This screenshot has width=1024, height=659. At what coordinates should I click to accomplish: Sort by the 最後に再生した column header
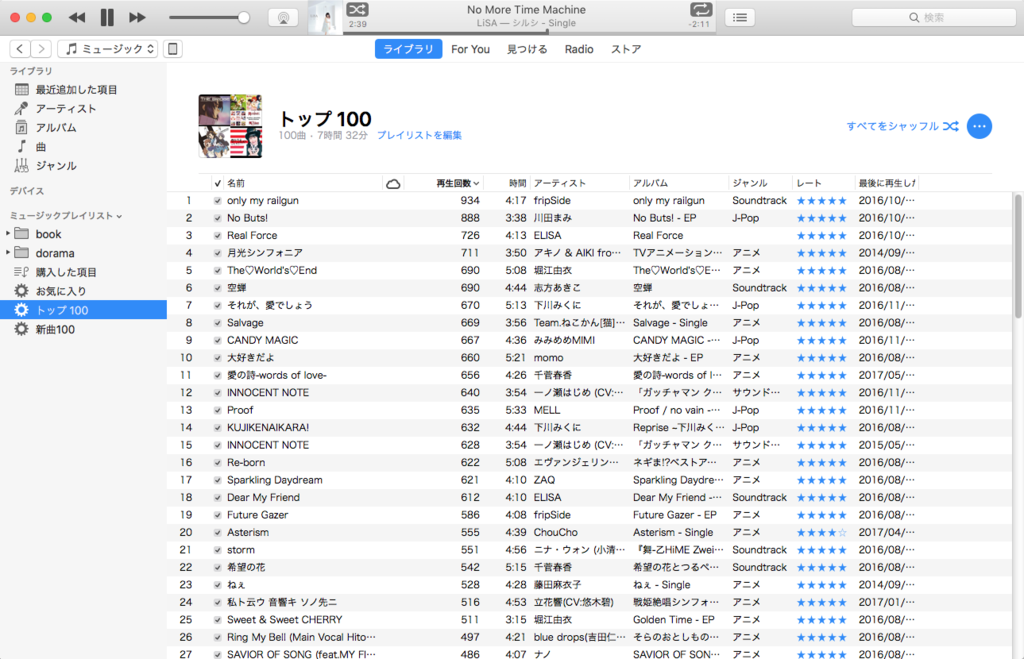point(887,183)
